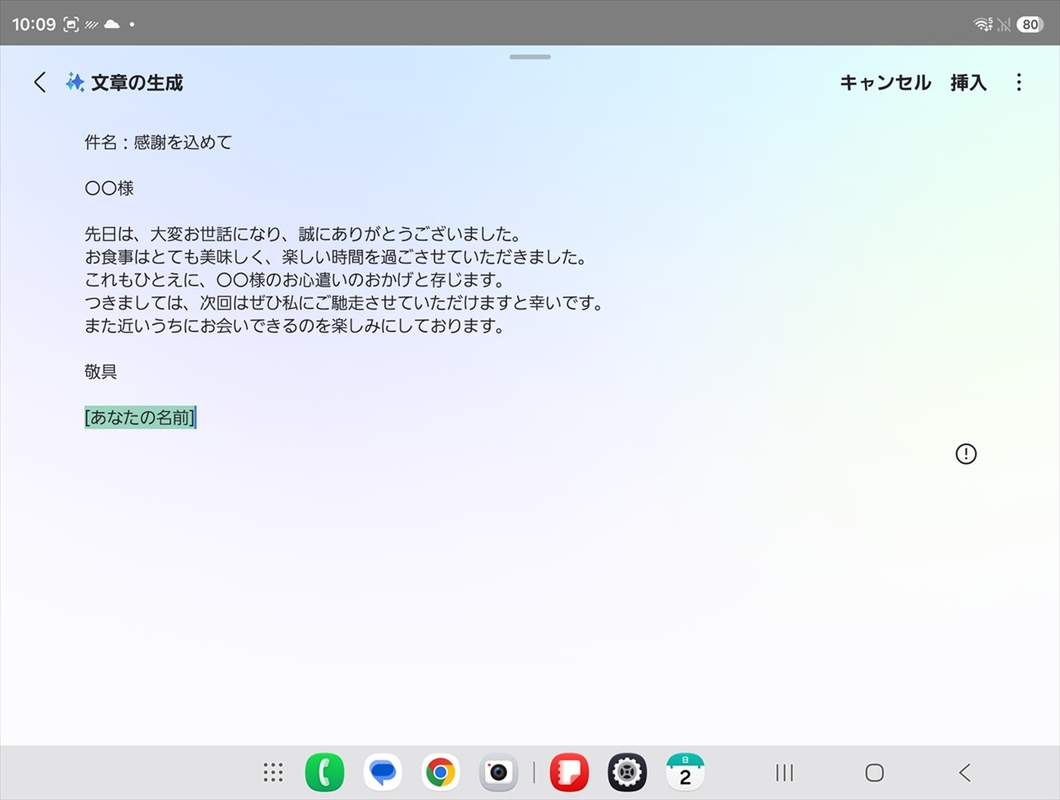The width and height of the screenshot is (1060, 800).
Task: Tap the line starting また近いうちに
Action: pos(295,326)
